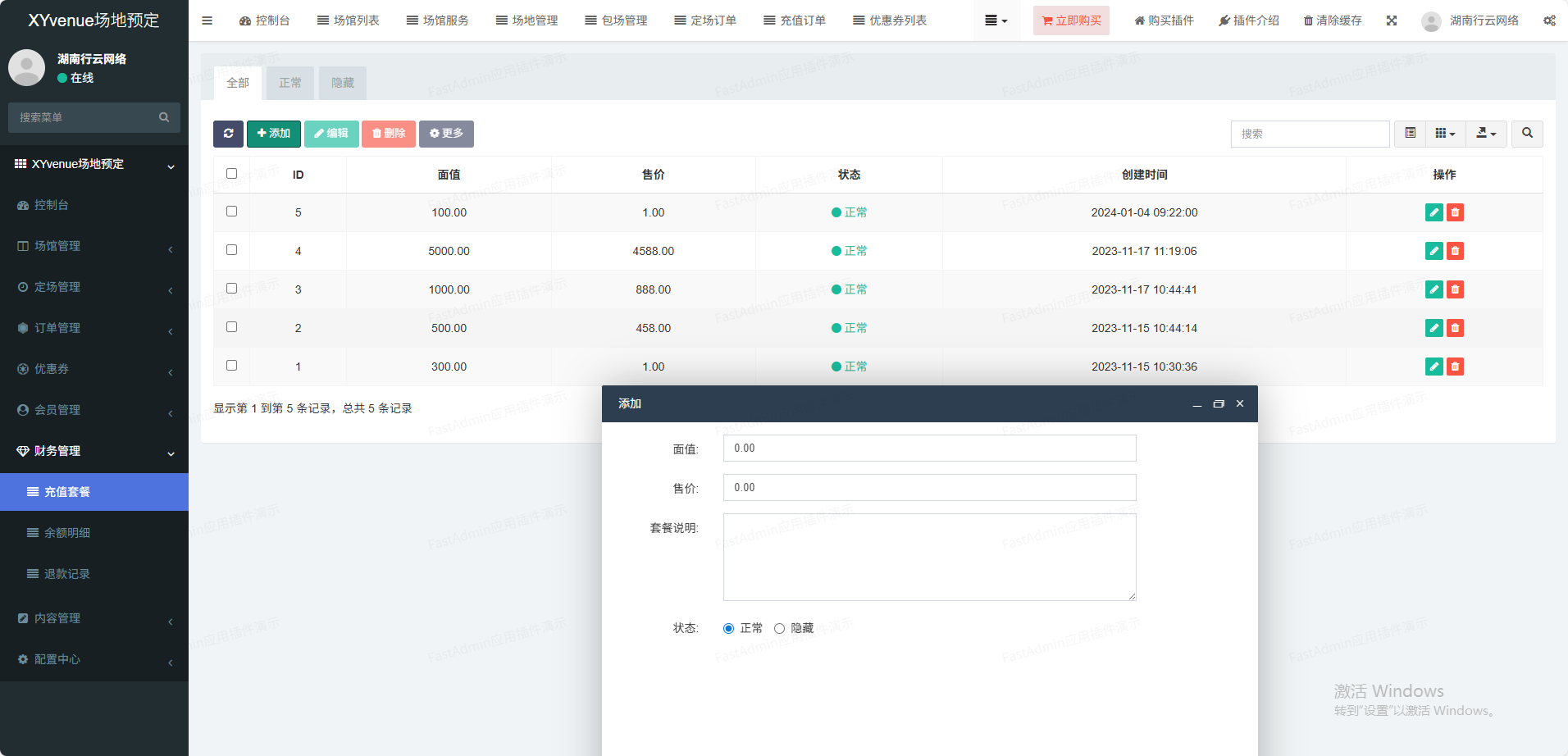Enter fullscreen using the expand icon
1568x756 pixels.
click(x=1391, y=20)
